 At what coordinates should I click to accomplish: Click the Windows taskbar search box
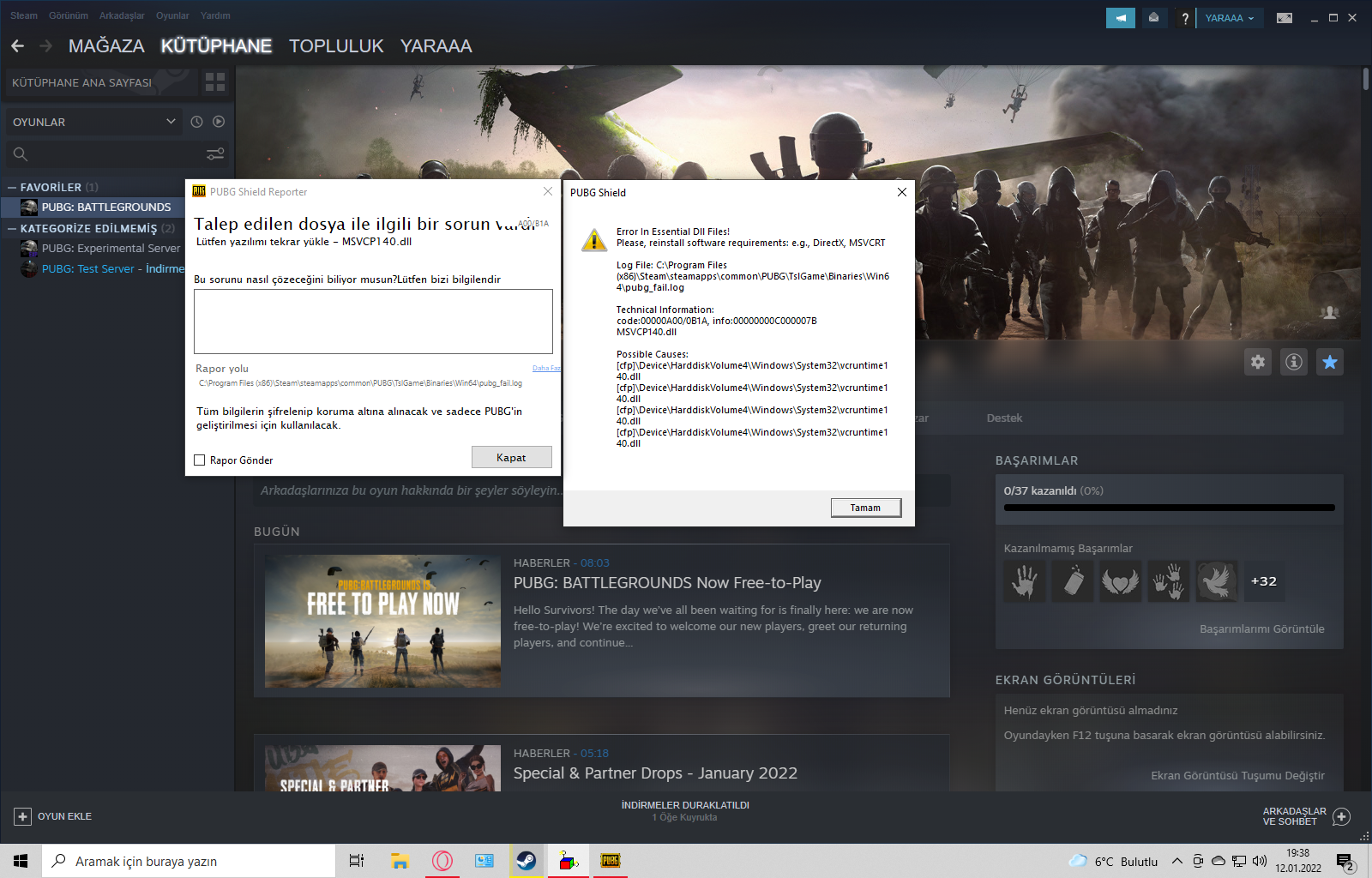pyautogui.click(x=189, y=861)
